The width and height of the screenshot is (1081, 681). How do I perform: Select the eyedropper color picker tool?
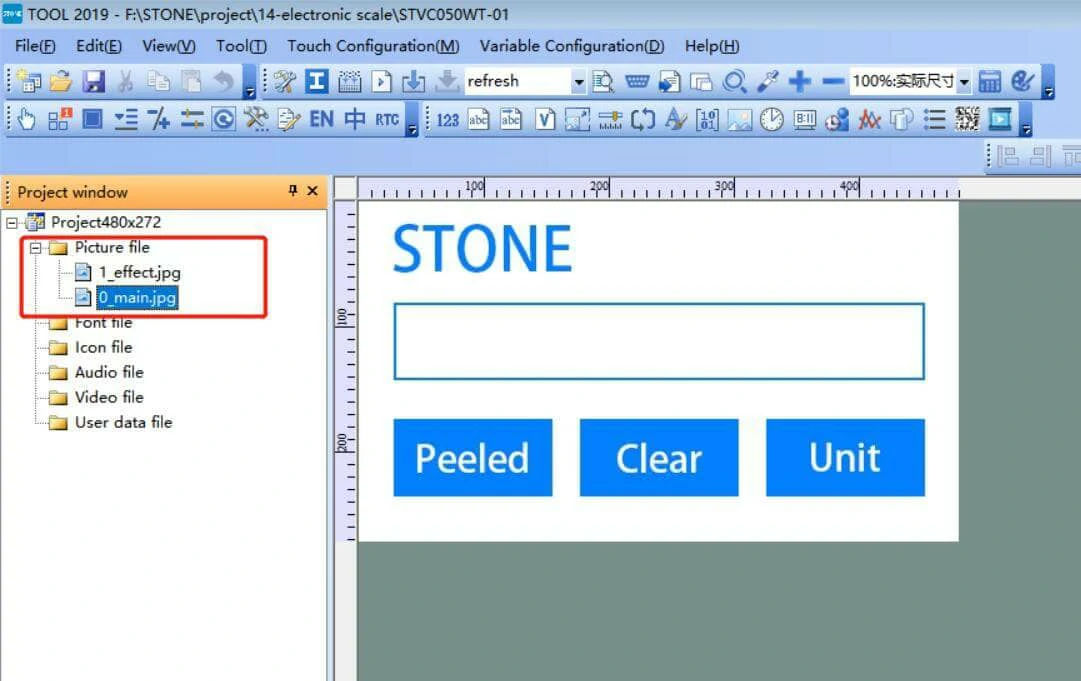coord(767,81)
